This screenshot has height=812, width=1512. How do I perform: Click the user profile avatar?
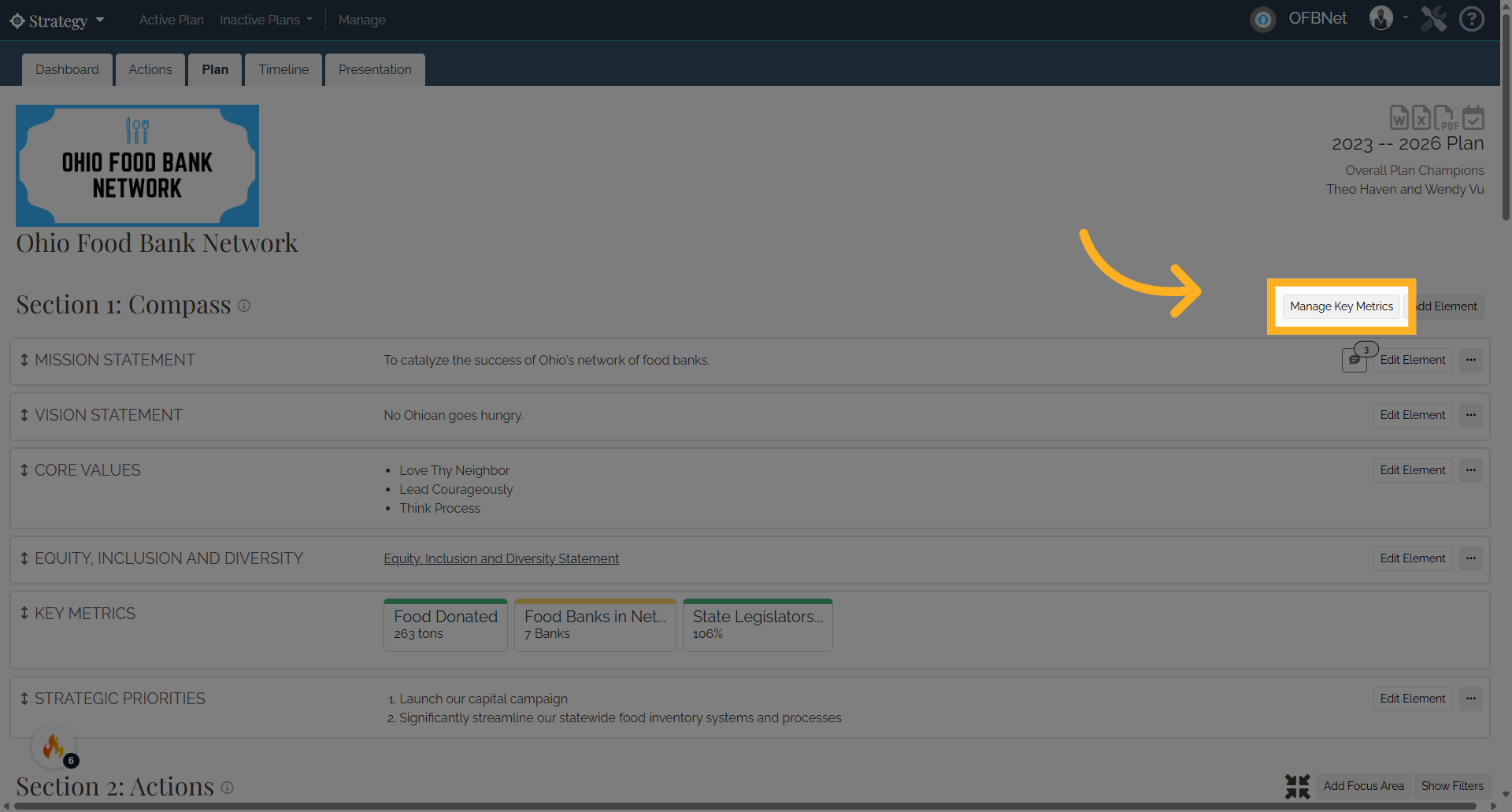1381,18
